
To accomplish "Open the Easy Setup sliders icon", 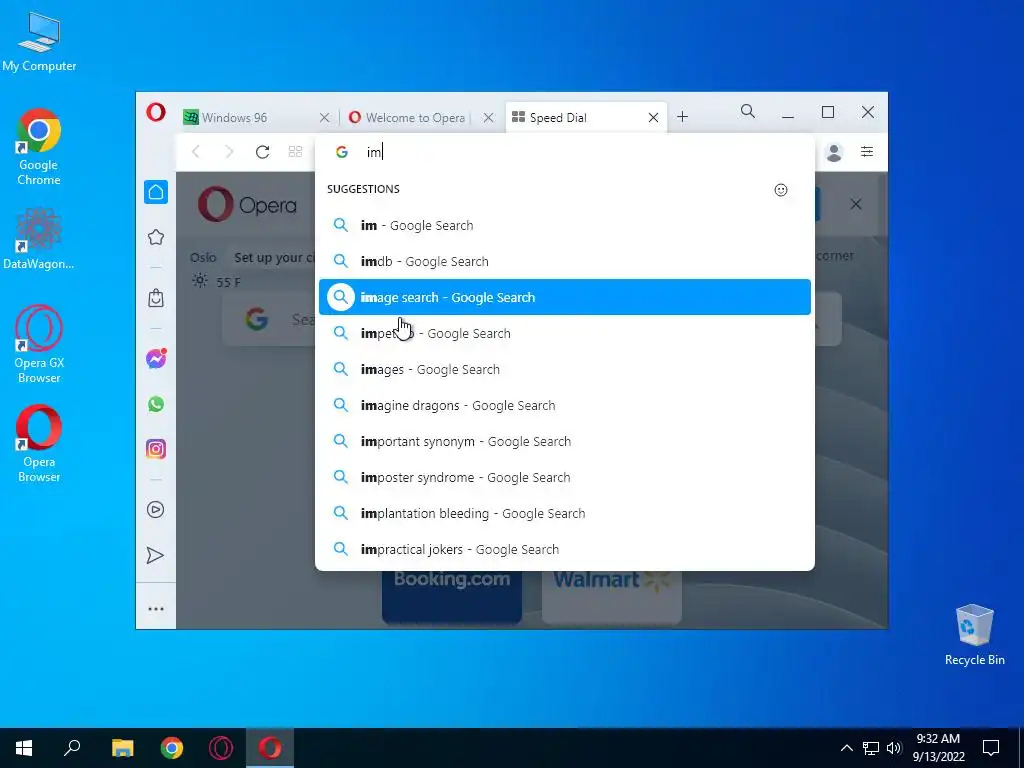I will pyautogui.click(x=867, y=152).
